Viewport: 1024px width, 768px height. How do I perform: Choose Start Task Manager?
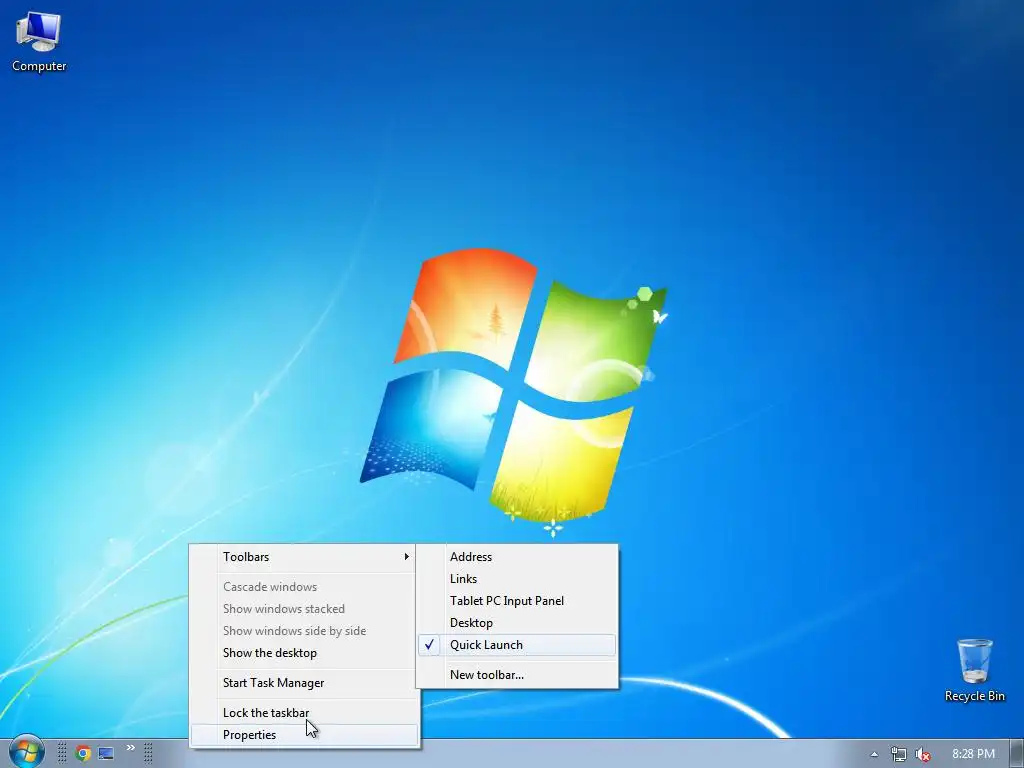click(303, 683)
